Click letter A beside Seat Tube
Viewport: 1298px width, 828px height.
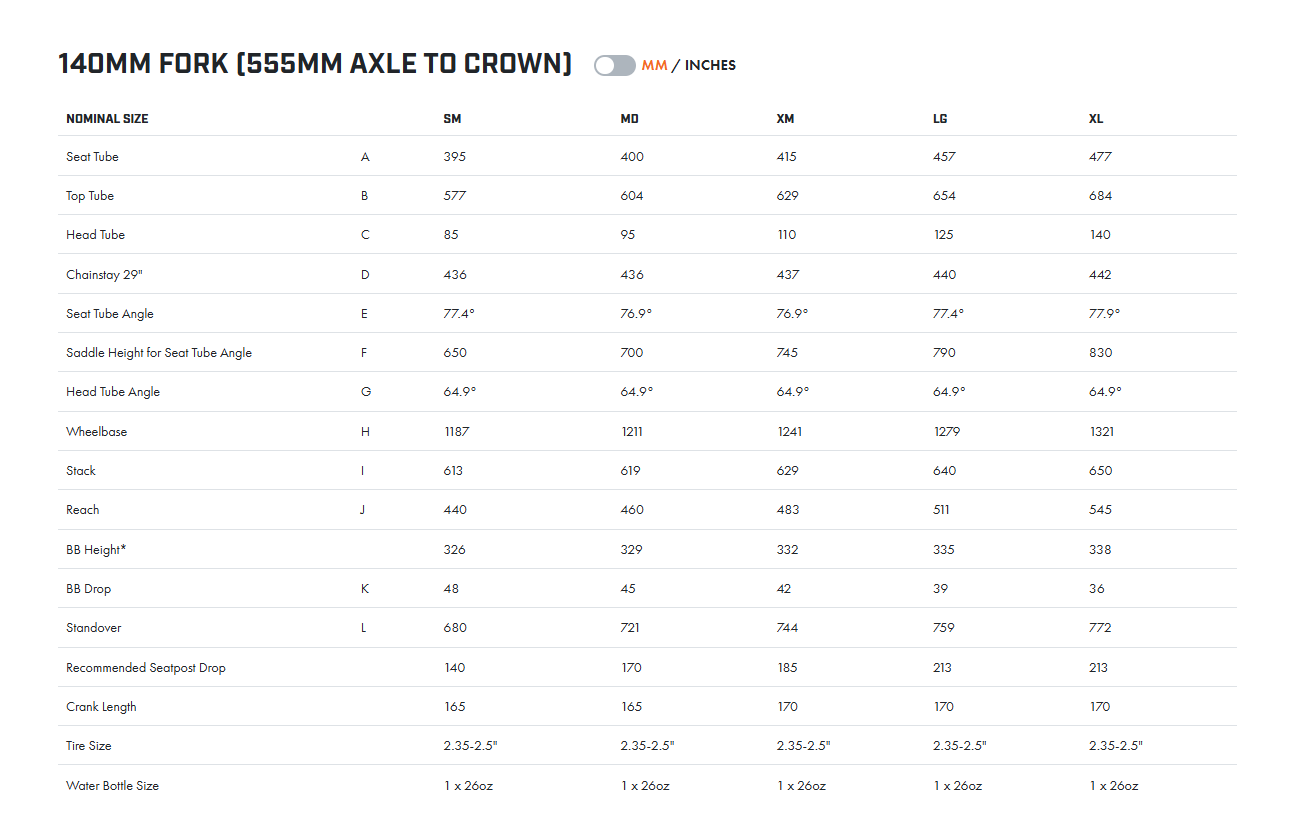365,157
